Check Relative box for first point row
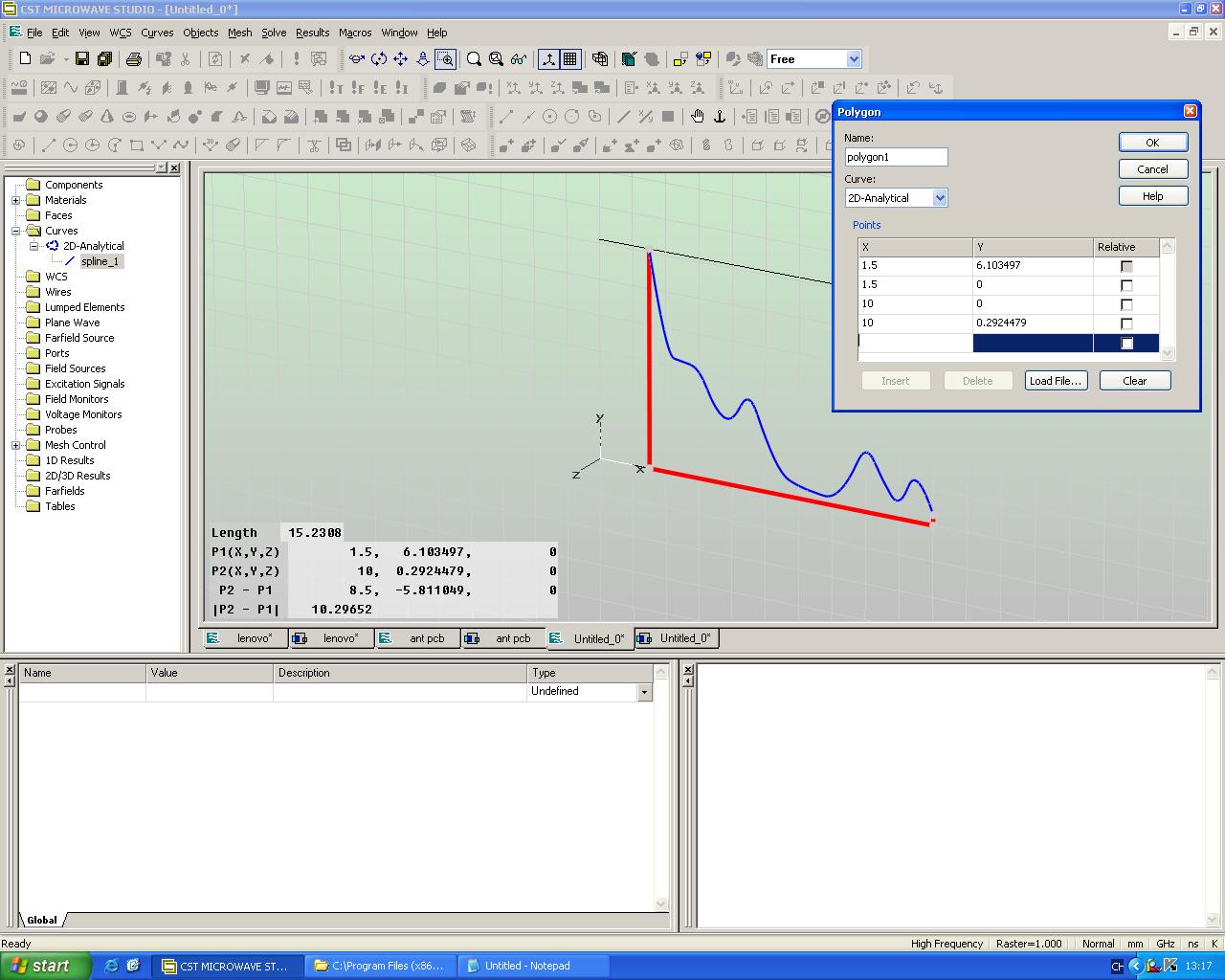Image resolution: width=1225 pixels, height=980 pixels. pos(1126,266)
